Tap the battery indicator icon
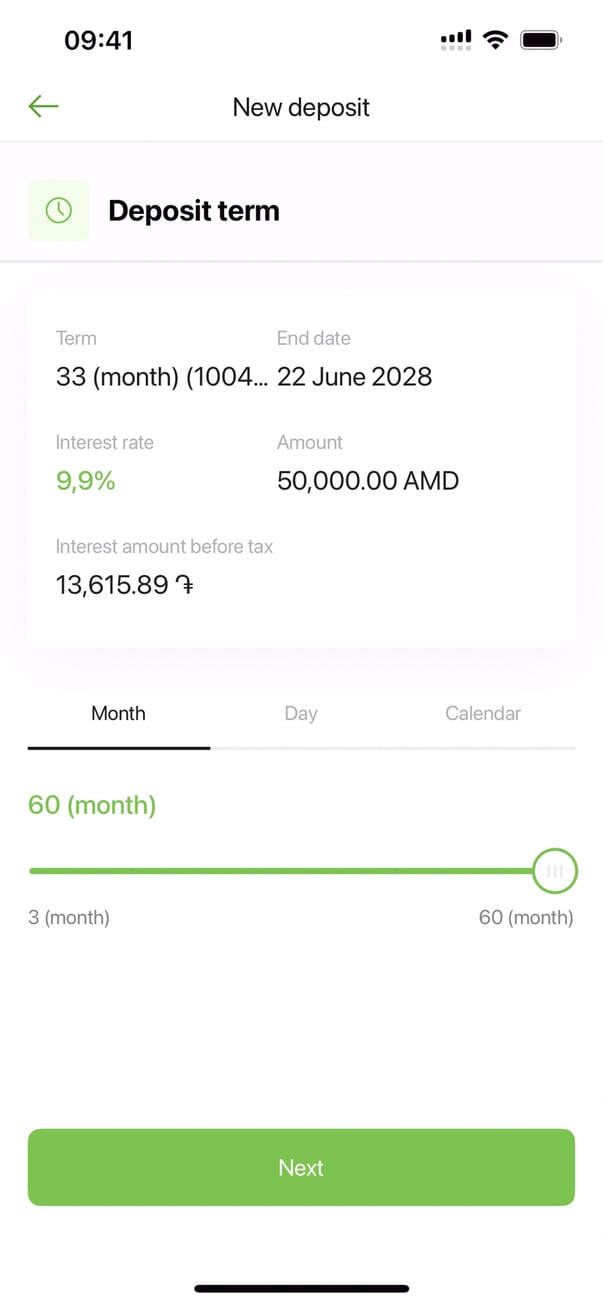Image resolution: width=603 pixels, height=1305 pixels. point(541,40)
